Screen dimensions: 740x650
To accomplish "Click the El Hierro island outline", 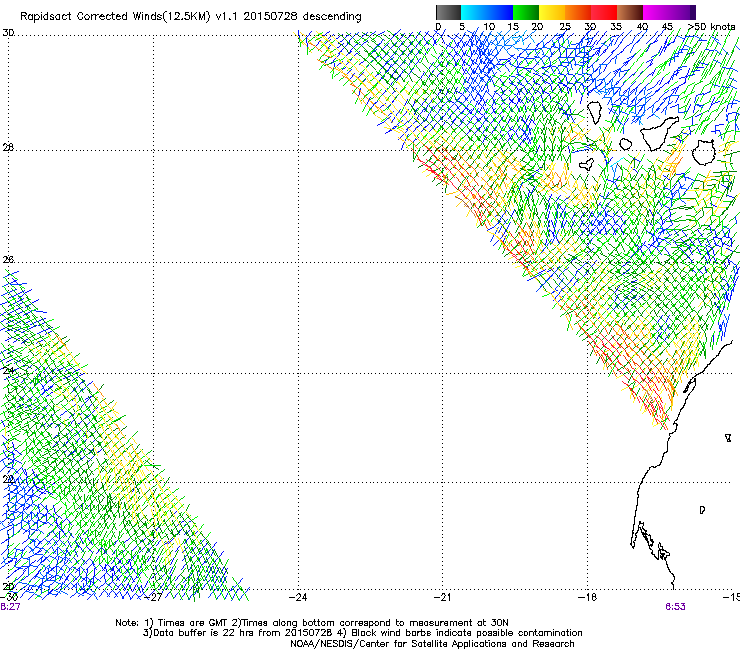I will [587, 164].
